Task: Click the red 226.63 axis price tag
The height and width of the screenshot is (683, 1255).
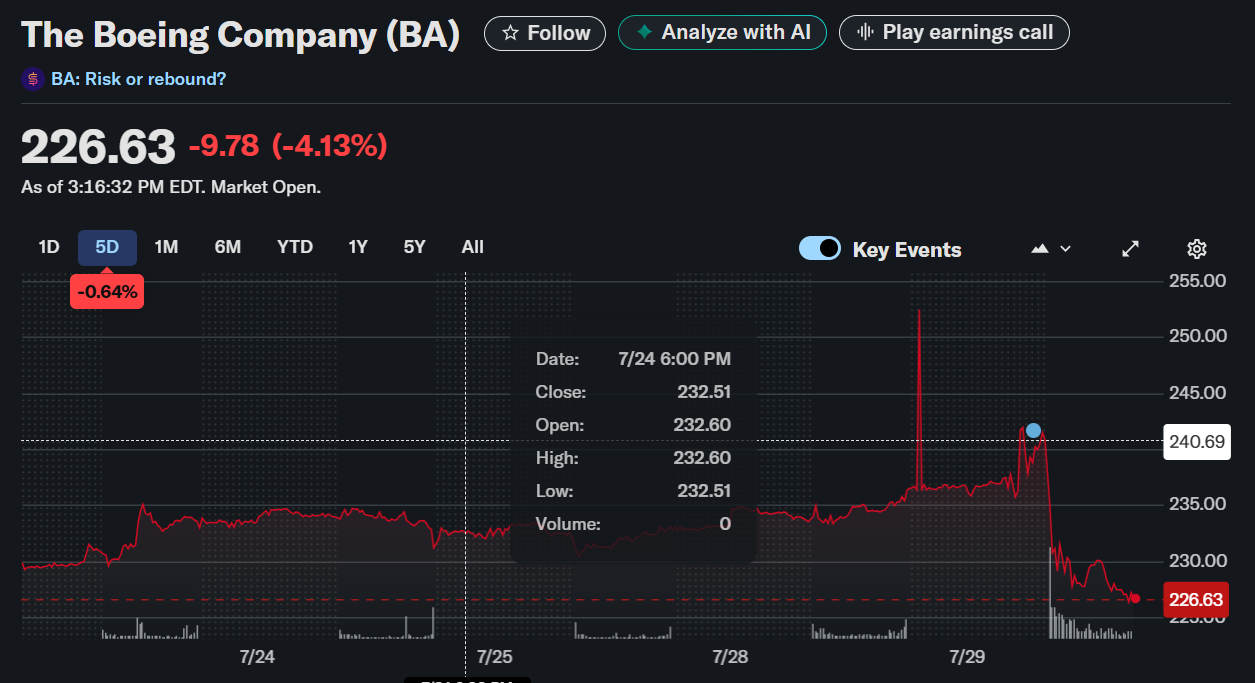Action: pos(1197,600)
